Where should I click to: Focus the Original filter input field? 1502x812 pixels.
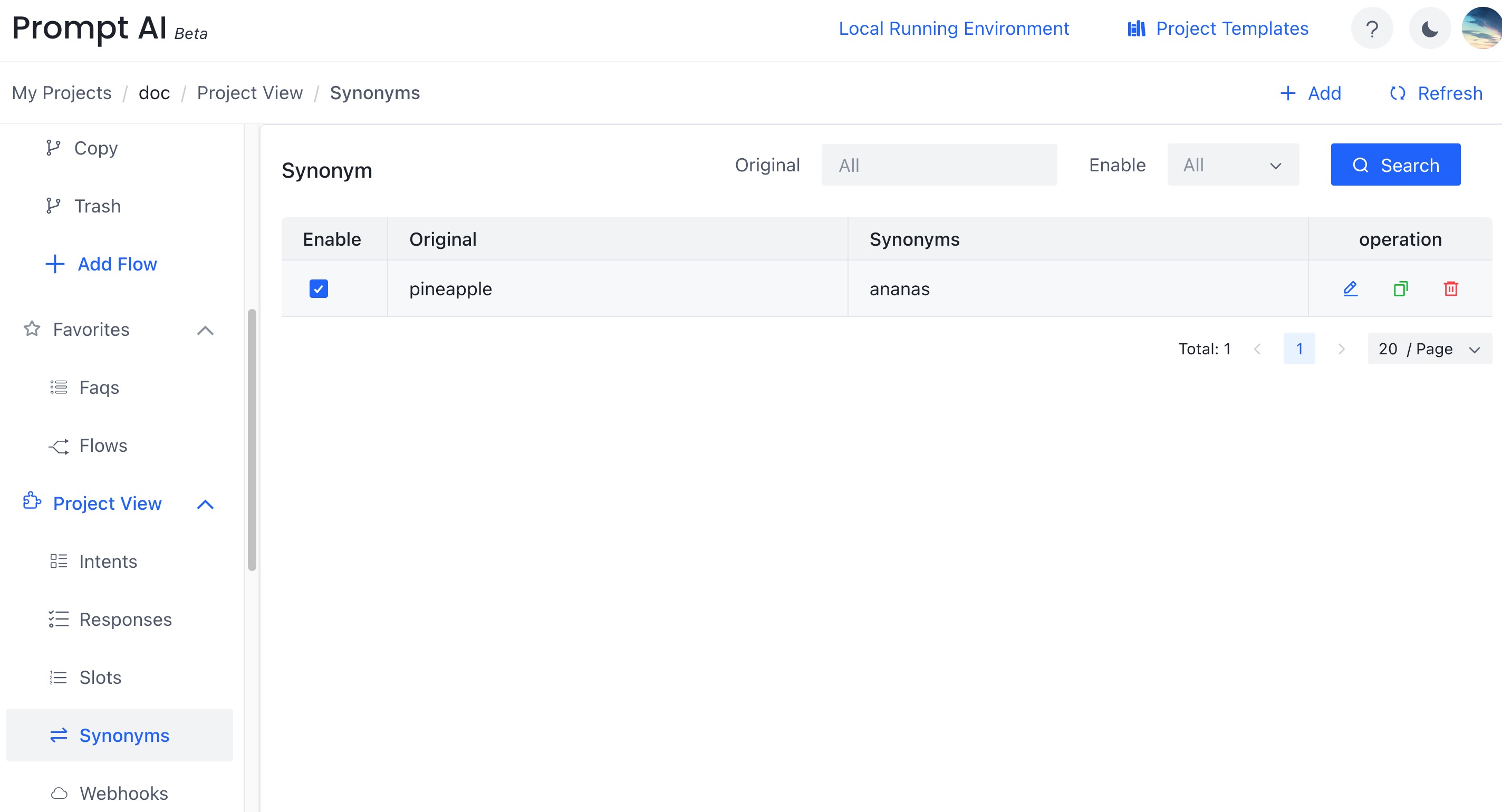click(939, 165)
